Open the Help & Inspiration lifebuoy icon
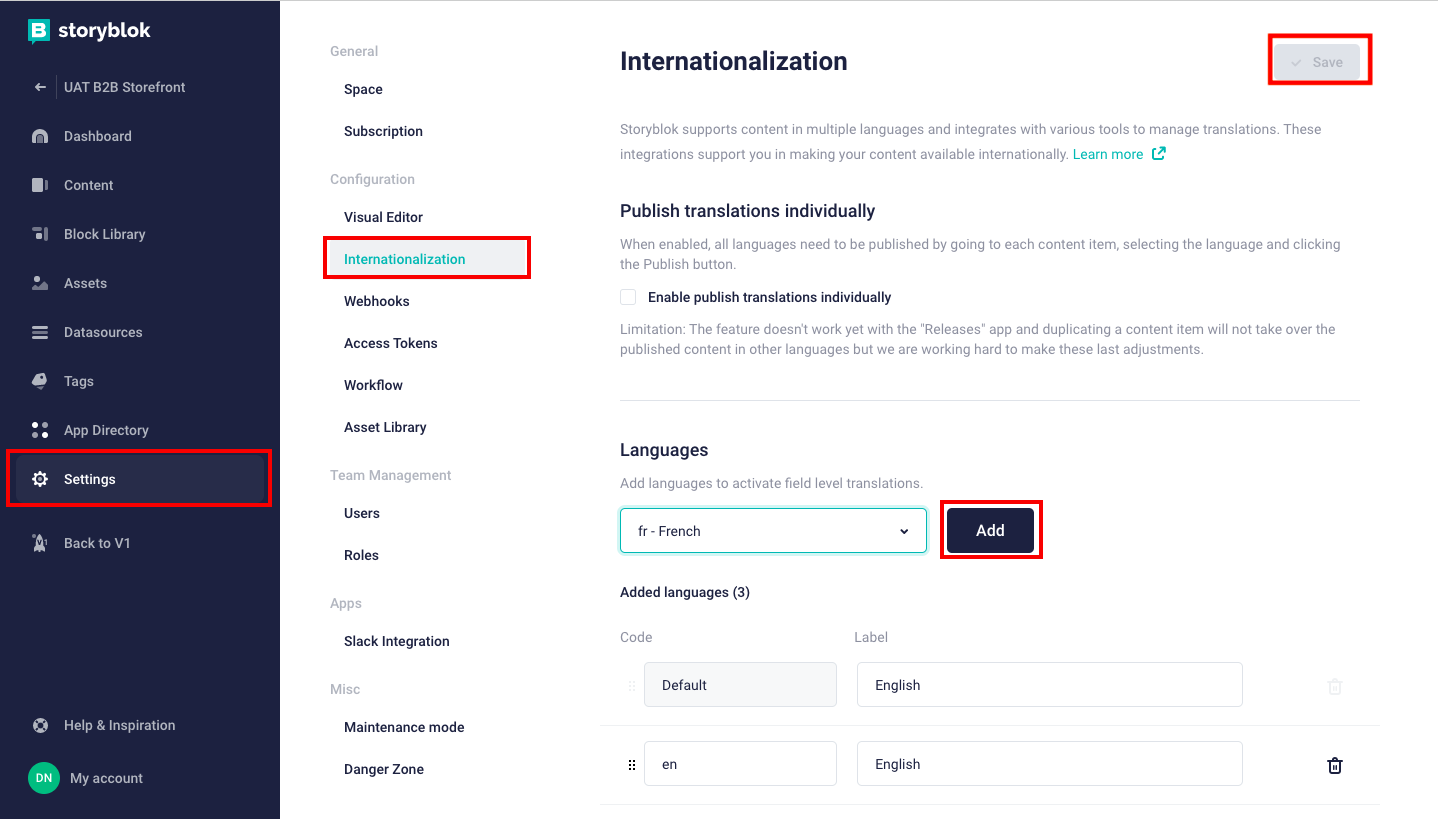The width and height of the screenshot is (1438, 819). 40,726
